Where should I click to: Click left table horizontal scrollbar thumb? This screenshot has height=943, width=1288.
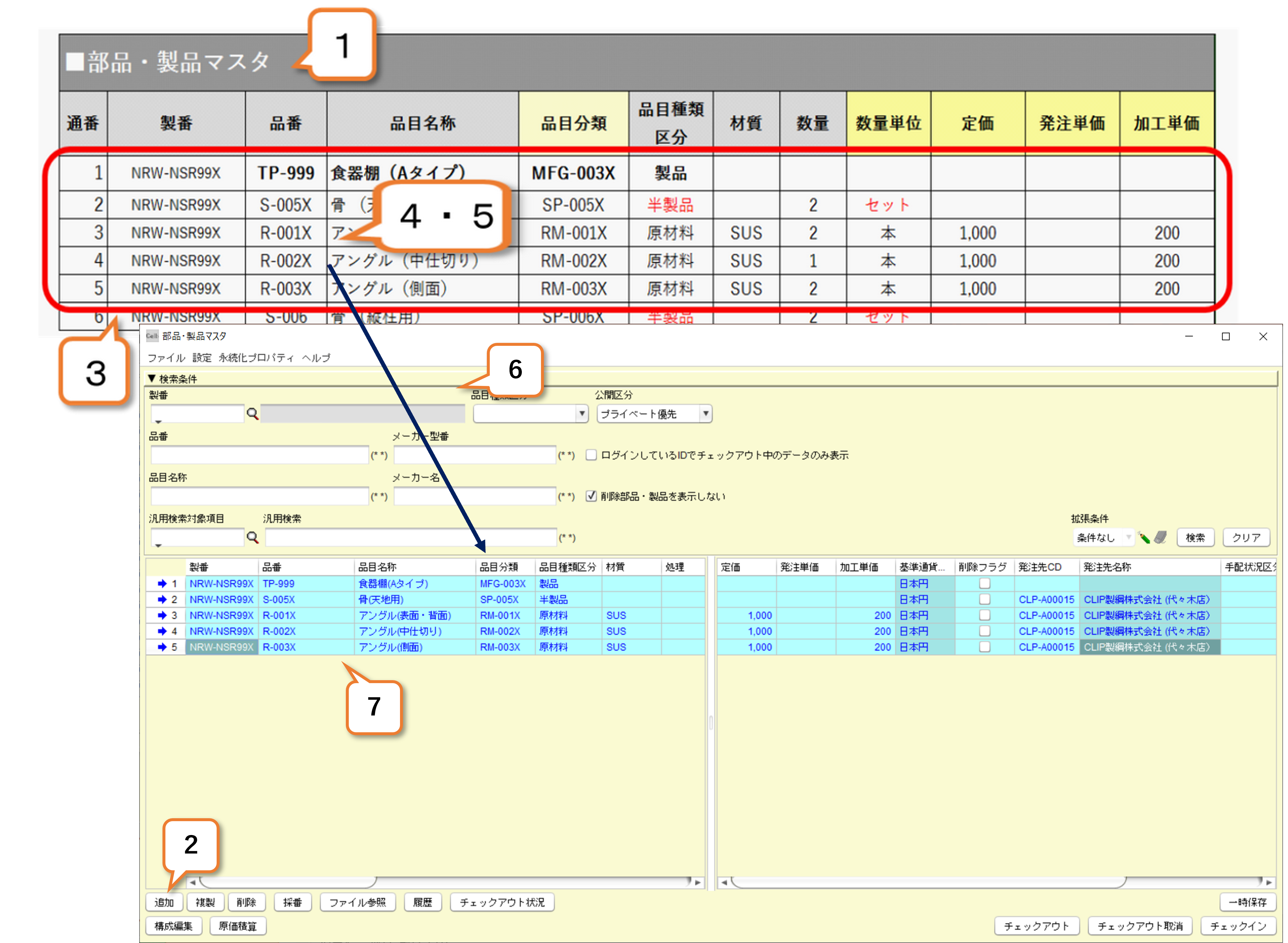288,882
